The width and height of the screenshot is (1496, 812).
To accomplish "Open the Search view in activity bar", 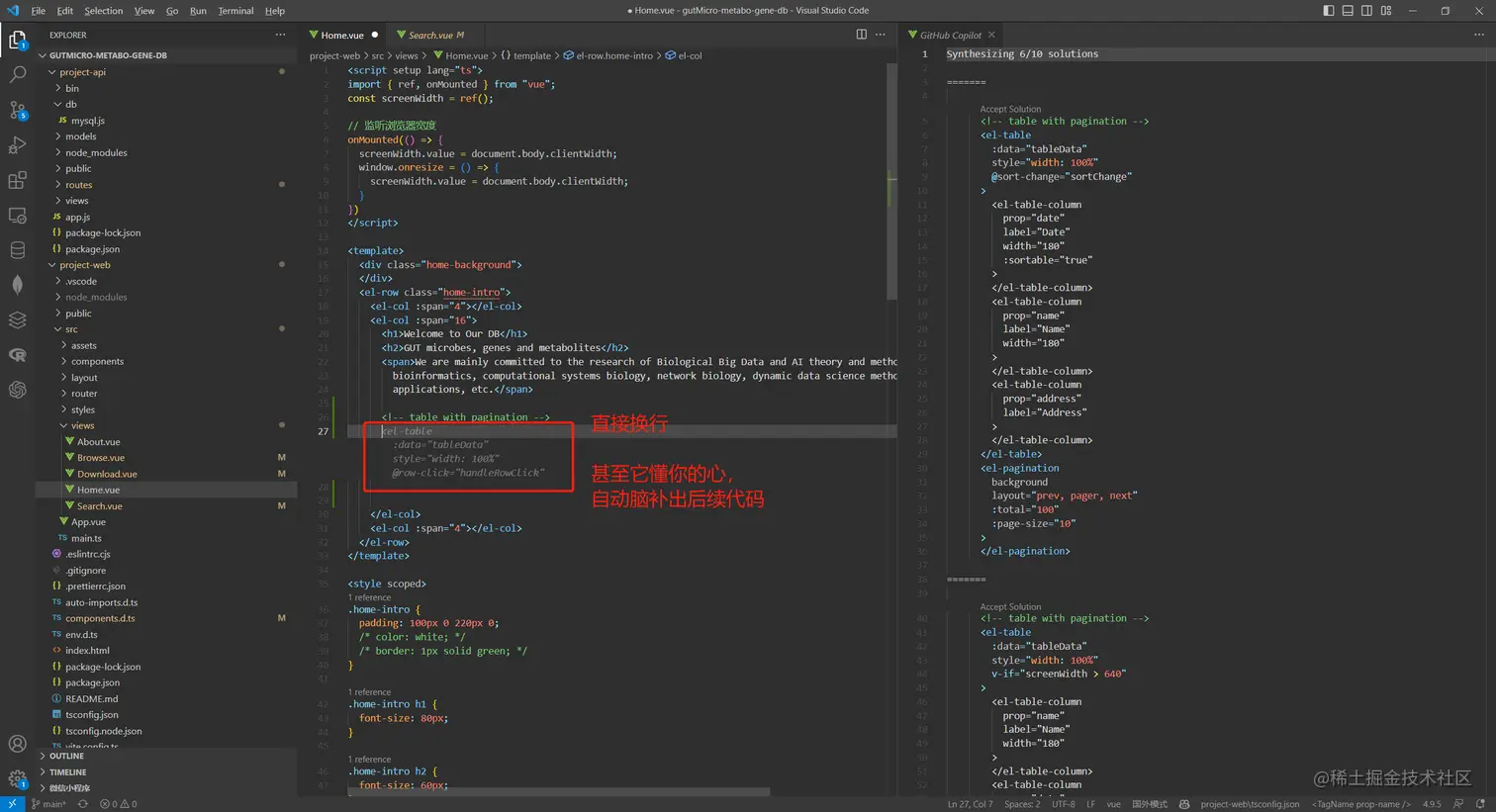I will coord(18,74).
